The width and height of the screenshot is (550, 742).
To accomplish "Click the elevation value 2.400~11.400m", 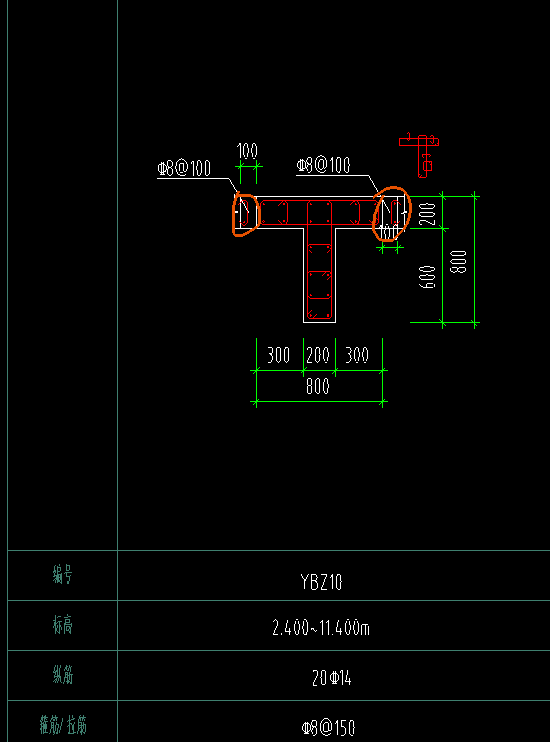I will coord(321,628).
